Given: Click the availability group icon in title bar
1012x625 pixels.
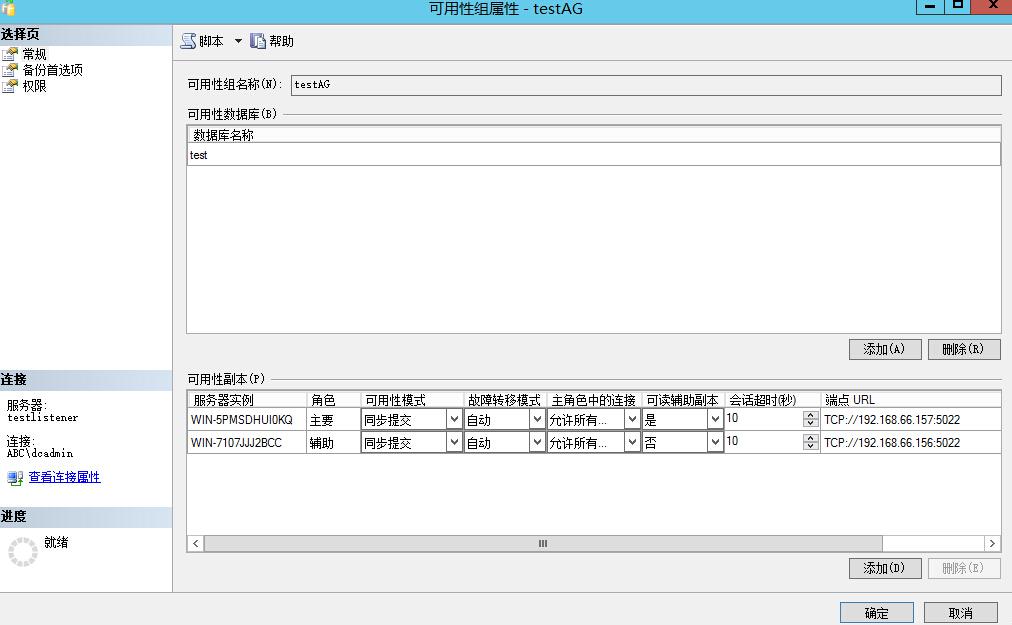Looking at the screenshot, I should 9,7.
